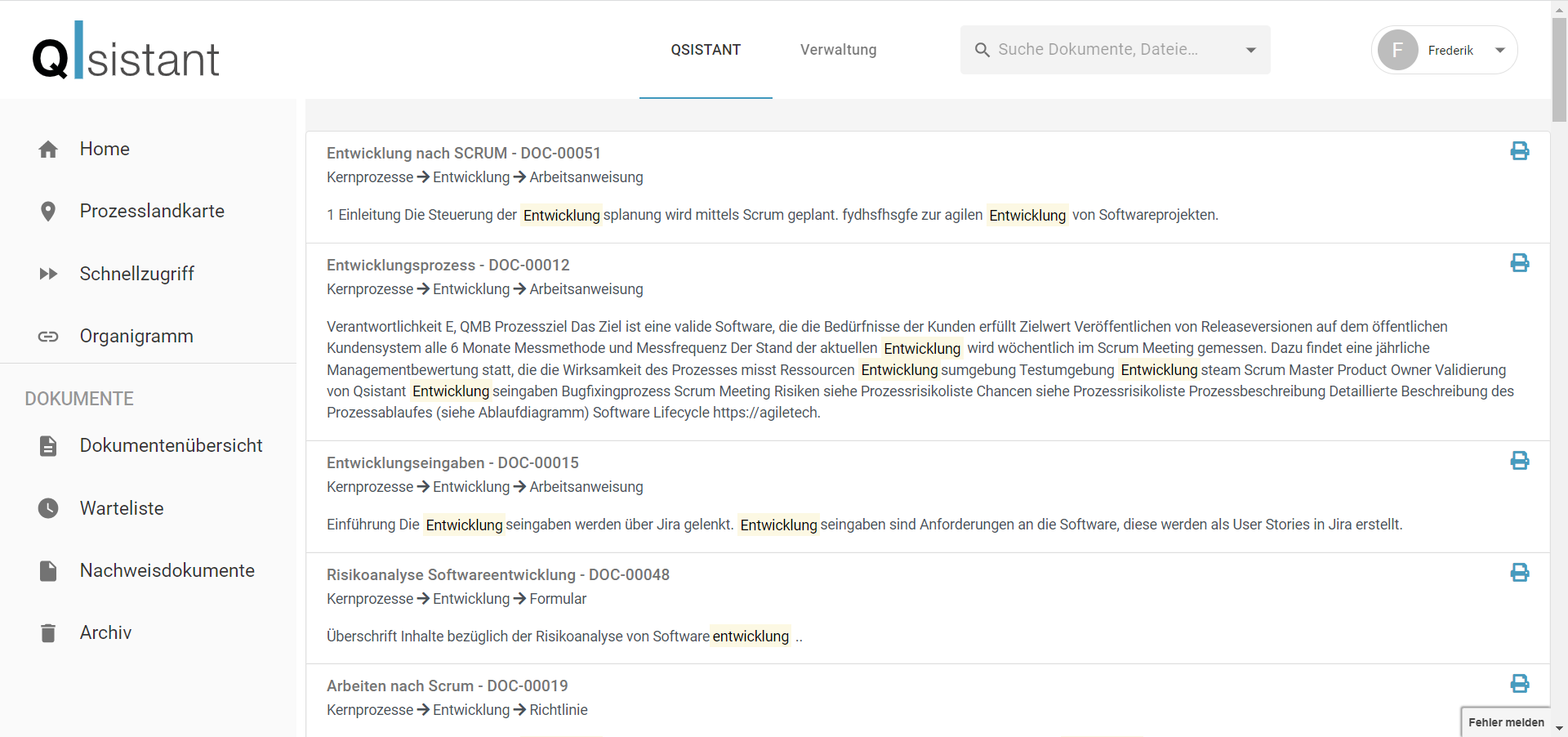
Task: Click Richtlinie in DOC-00019 breadcrumb
Action: click(559, 710)
